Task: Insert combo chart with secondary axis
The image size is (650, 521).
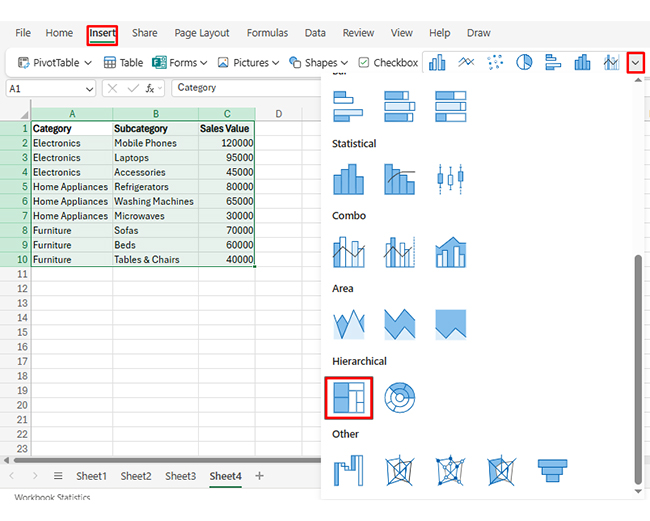Action: (399, 252)
